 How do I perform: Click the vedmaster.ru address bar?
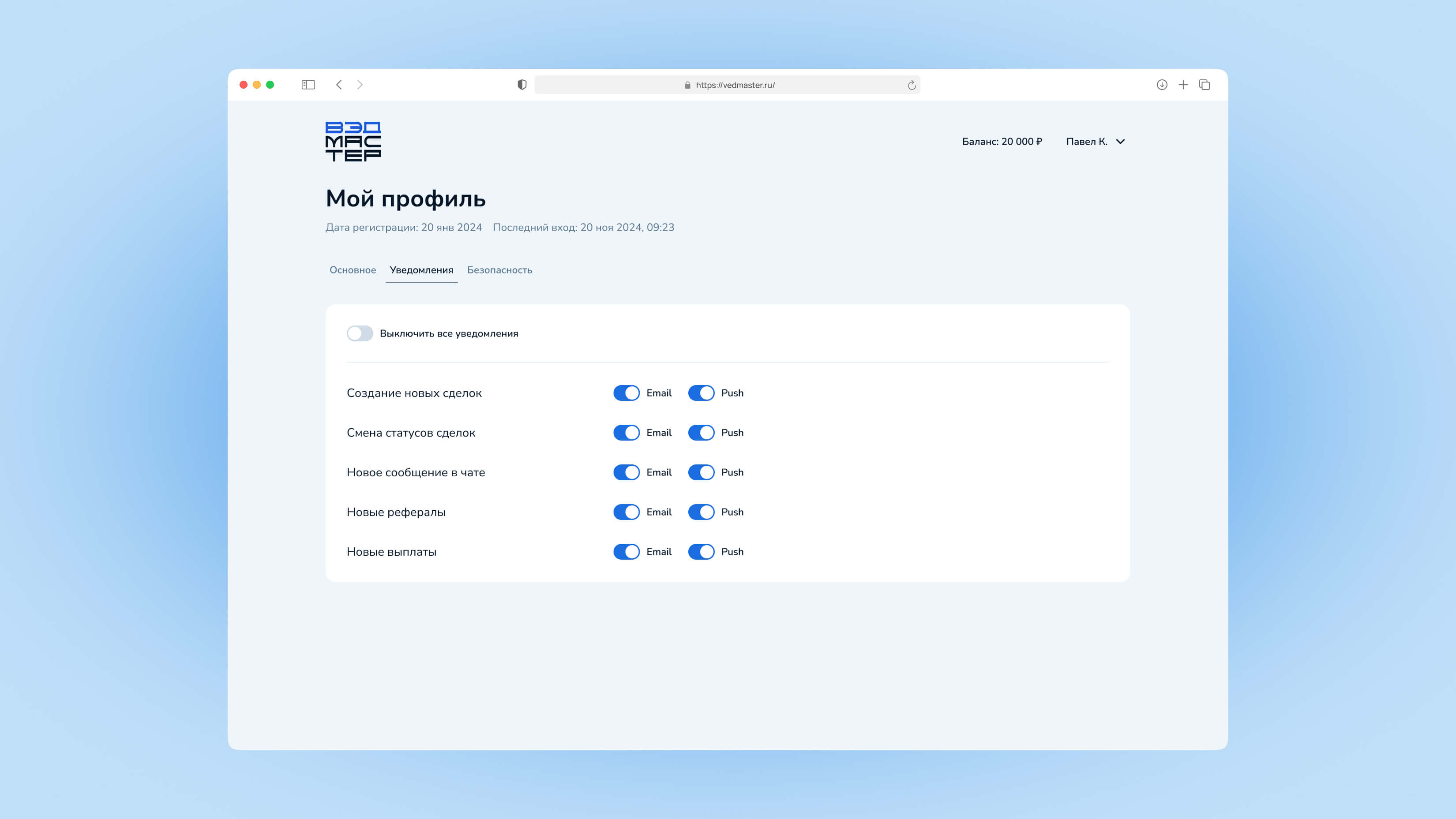735,85
